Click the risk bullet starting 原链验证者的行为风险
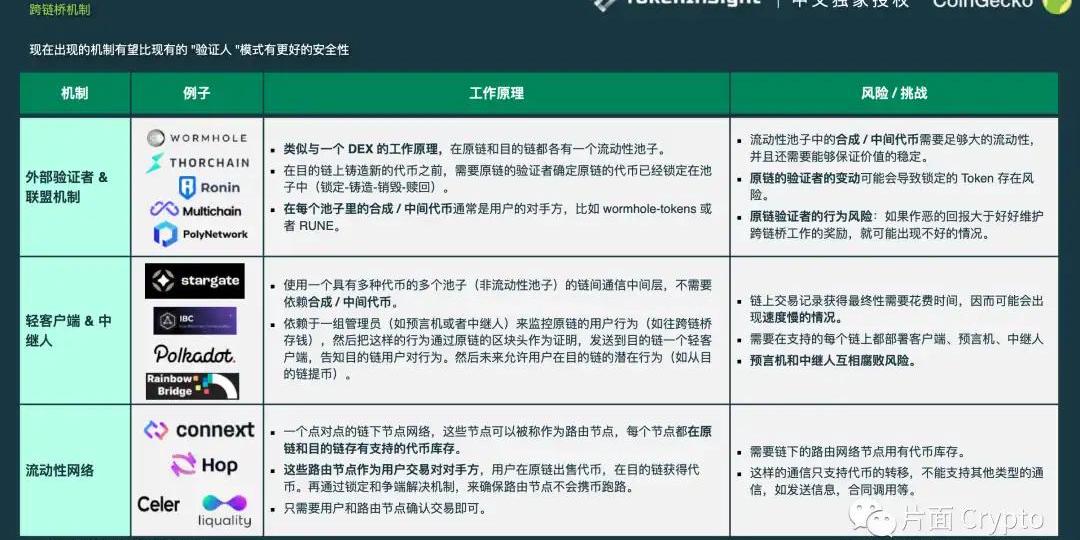 click(890, 225)
